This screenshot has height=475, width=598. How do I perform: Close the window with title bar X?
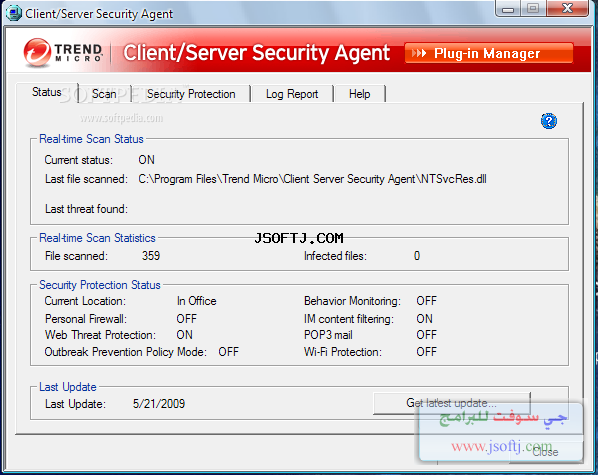point(567,8)
